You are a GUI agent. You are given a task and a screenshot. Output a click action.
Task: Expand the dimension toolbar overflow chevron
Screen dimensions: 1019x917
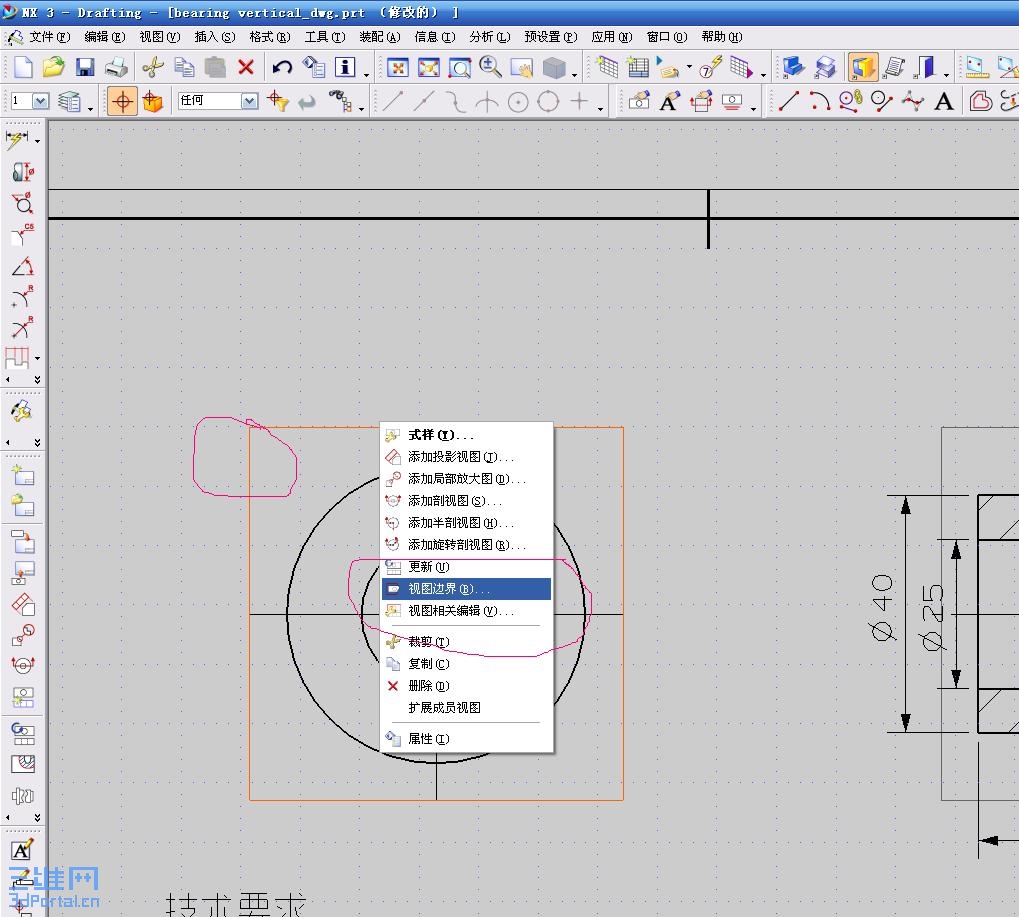click(38, 380)
